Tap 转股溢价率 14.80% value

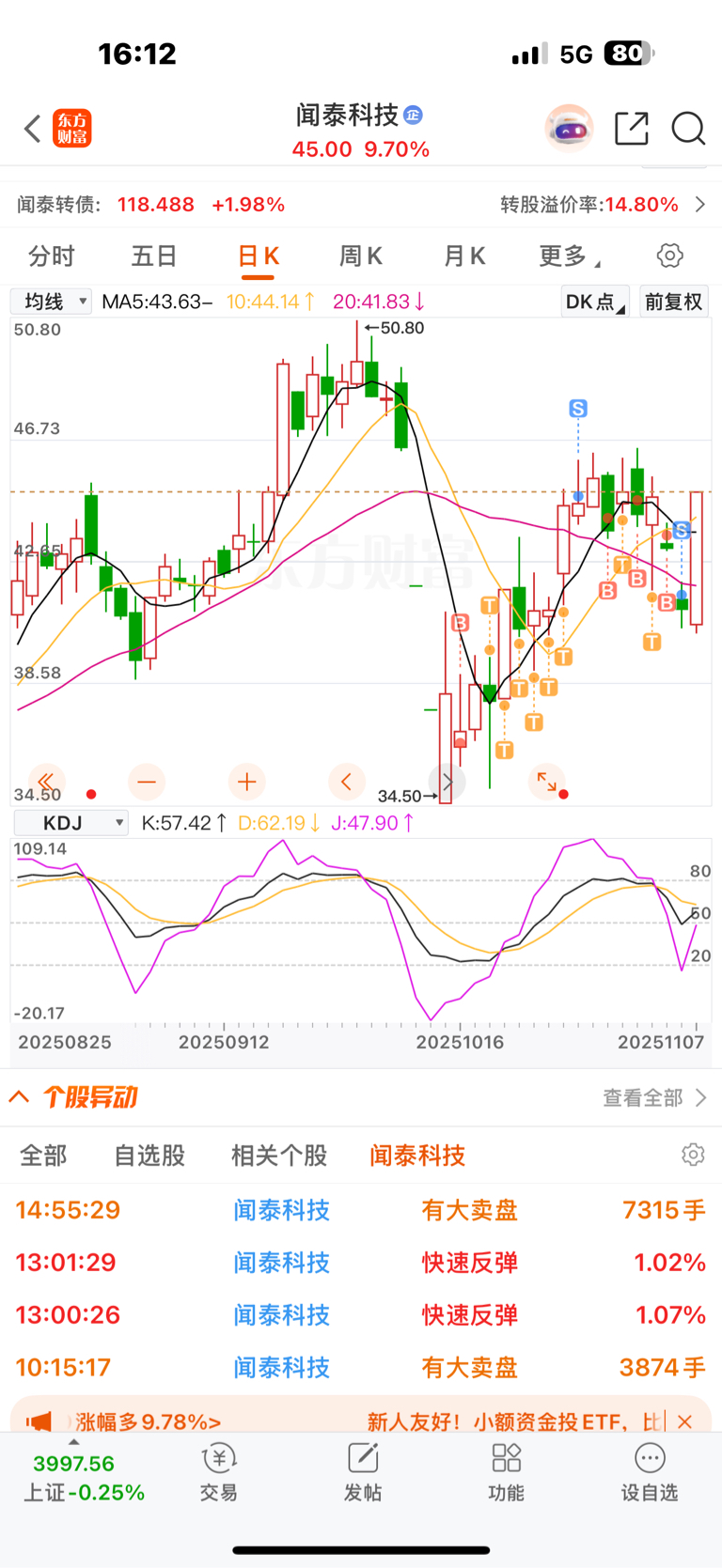pyautogui.click(x=642, y=205)
